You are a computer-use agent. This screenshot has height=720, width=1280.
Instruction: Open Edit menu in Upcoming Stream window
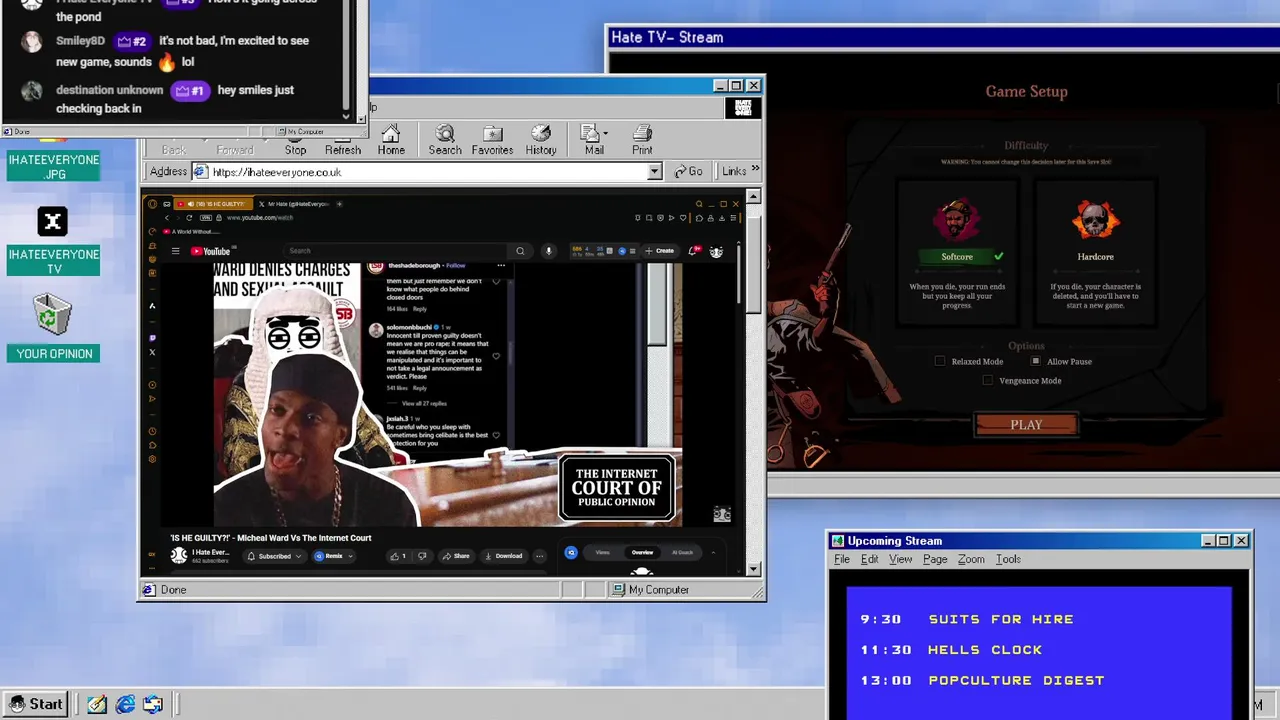[870, 559]
